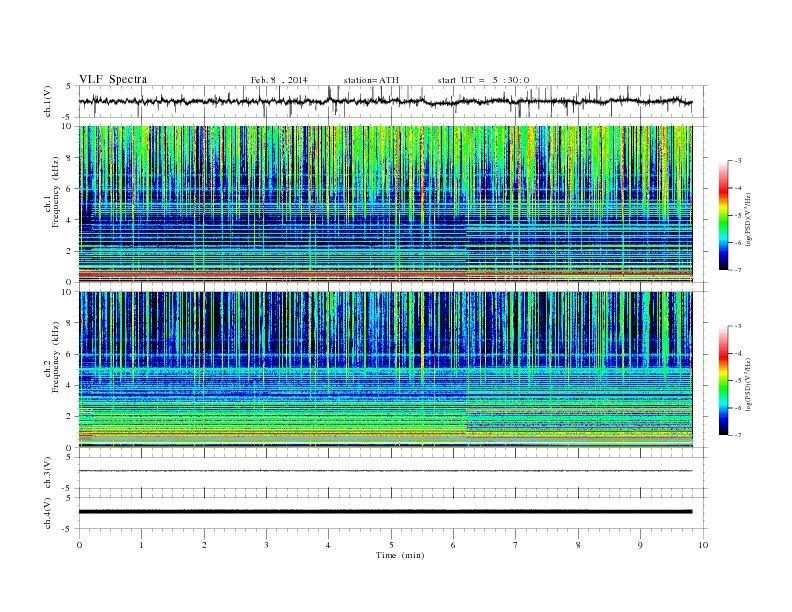Viewport: 792px width, 612px height.
Task: Click the ch.1 spectrogram panel
Action: pos(385,204)
